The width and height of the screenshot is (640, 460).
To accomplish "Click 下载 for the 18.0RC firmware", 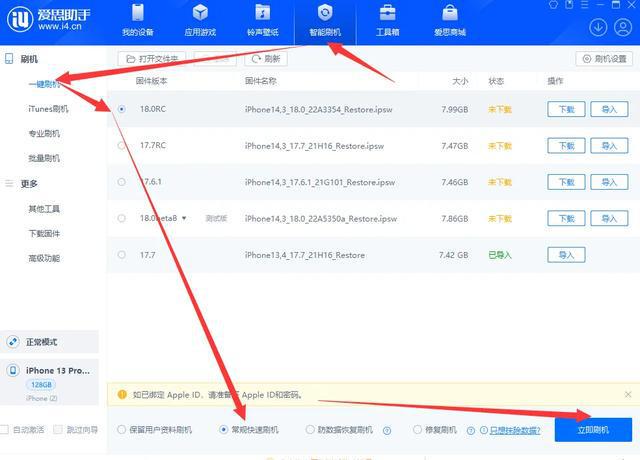I will tap(566, 109).
